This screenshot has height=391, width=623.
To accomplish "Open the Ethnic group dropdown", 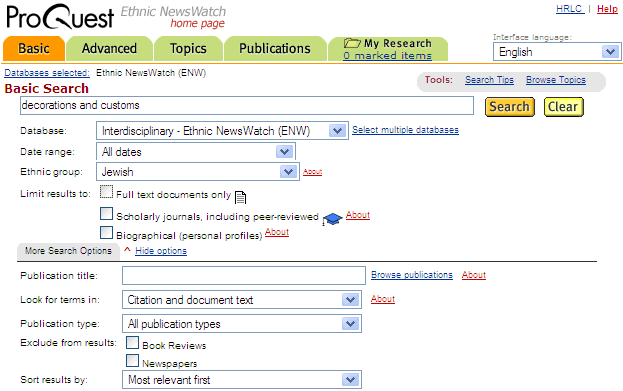I will click(x=198, y=172).
